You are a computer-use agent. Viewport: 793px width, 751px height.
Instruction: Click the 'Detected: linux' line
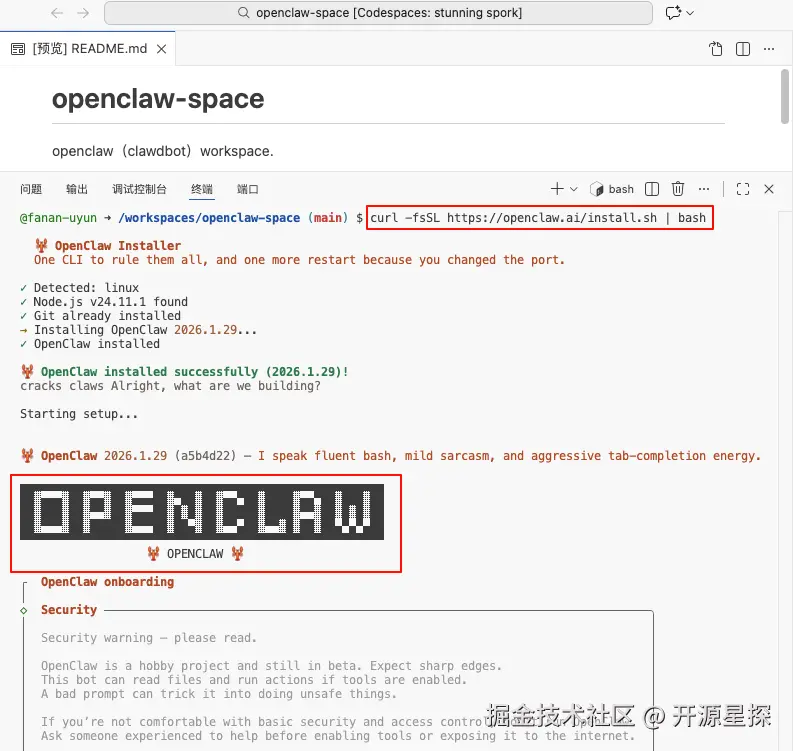pyautogui.click(x=86, y=287)
